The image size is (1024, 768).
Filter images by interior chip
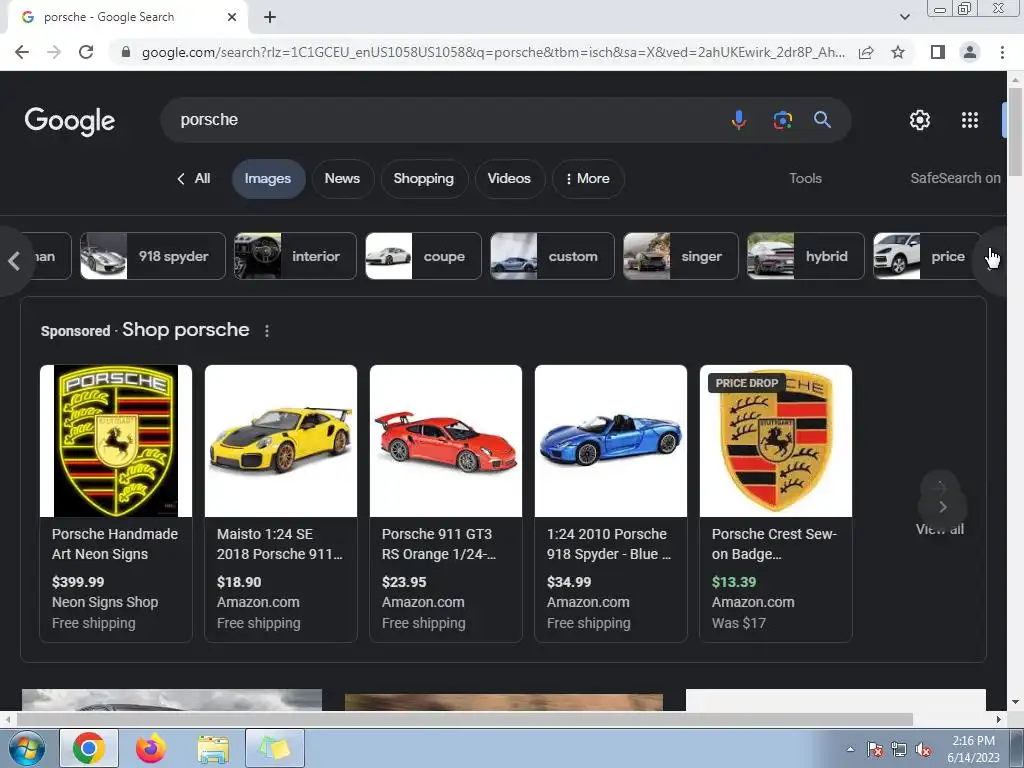(x=295, y=256)
